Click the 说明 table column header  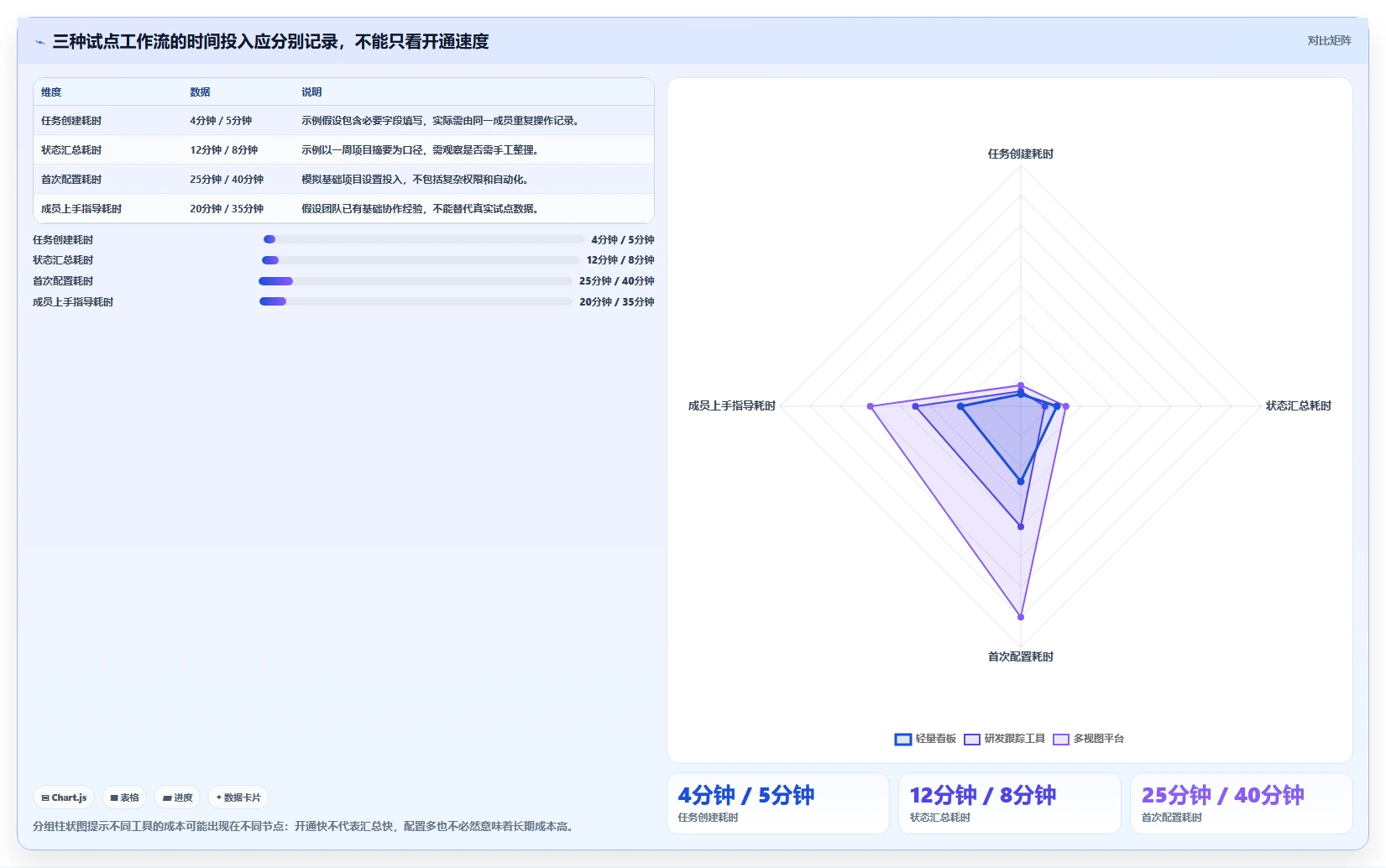pos(311,92)
